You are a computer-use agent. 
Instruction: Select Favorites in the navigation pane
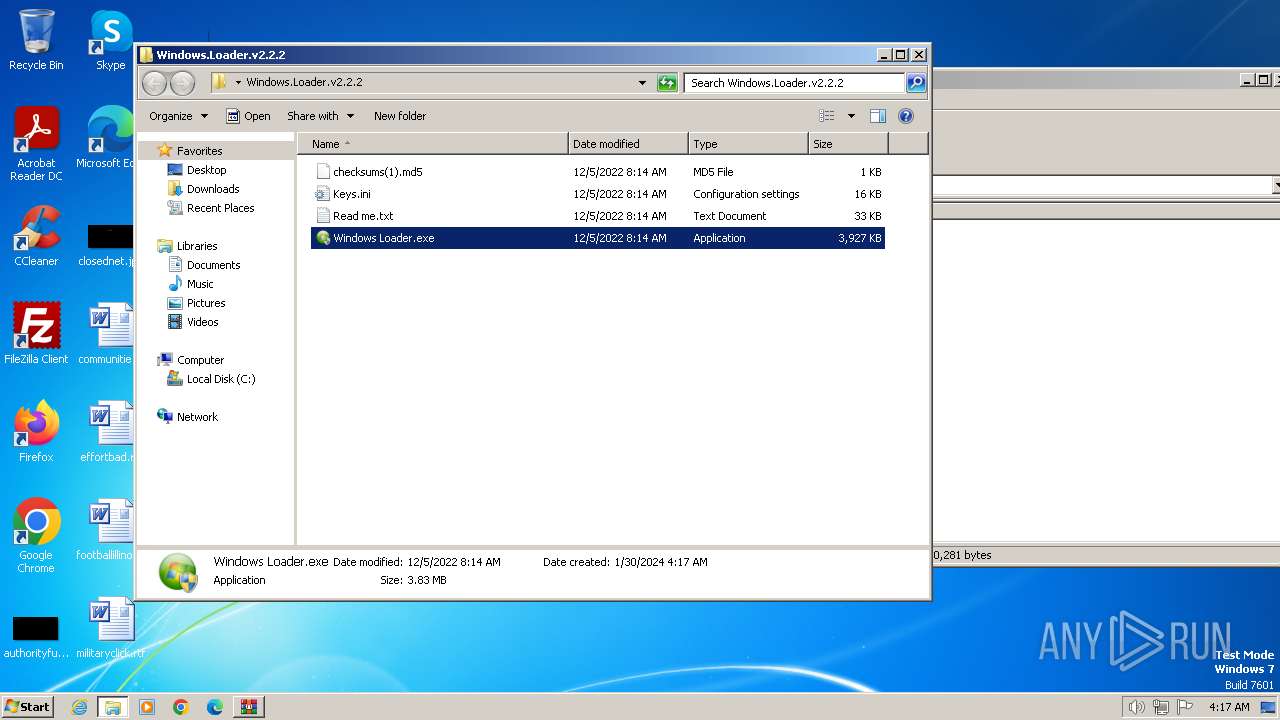tap(199, 151)
